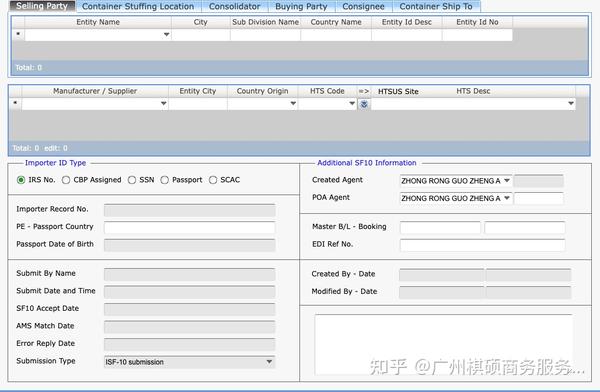Open the Consignee tab

pos(363,7)
